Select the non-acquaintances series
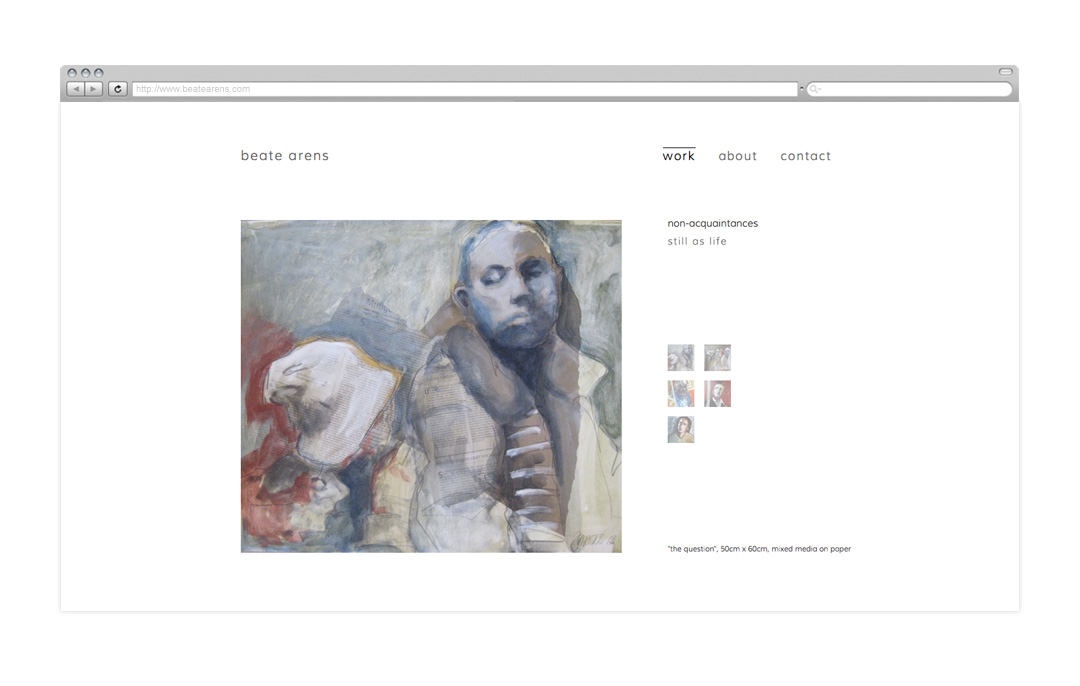The height and width of the screenshot is (686, 1080). click(712, 223)
